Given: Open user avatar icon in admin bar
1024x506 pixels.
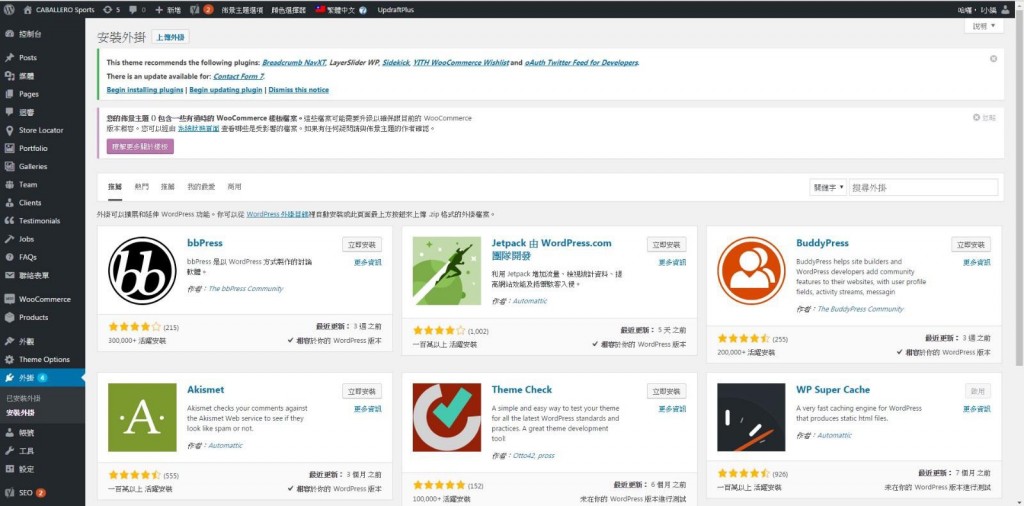Looking at the screenshot, I should click(x=1004, y=10).
